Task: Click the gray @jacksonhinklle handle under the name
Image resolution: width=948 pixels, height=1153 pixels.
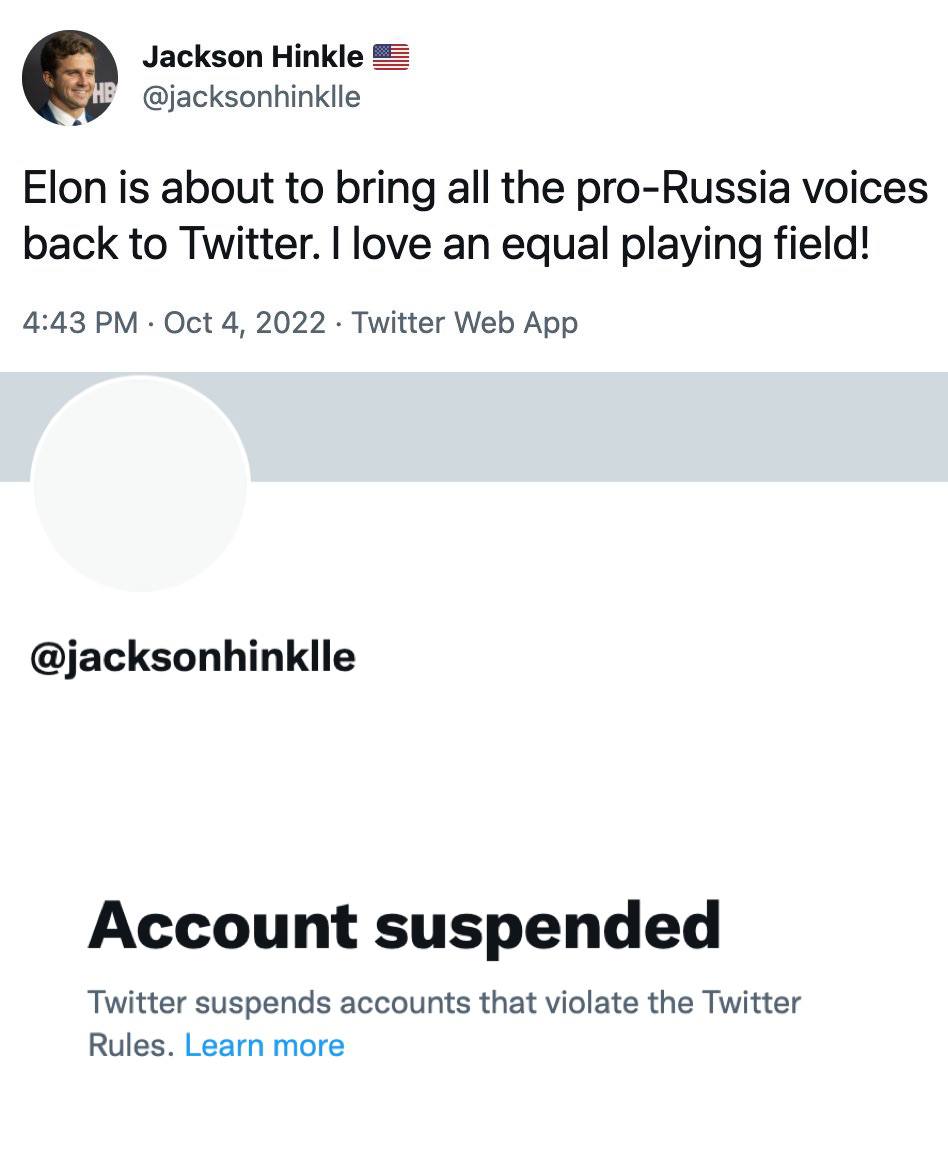Action: coord(251,97)
